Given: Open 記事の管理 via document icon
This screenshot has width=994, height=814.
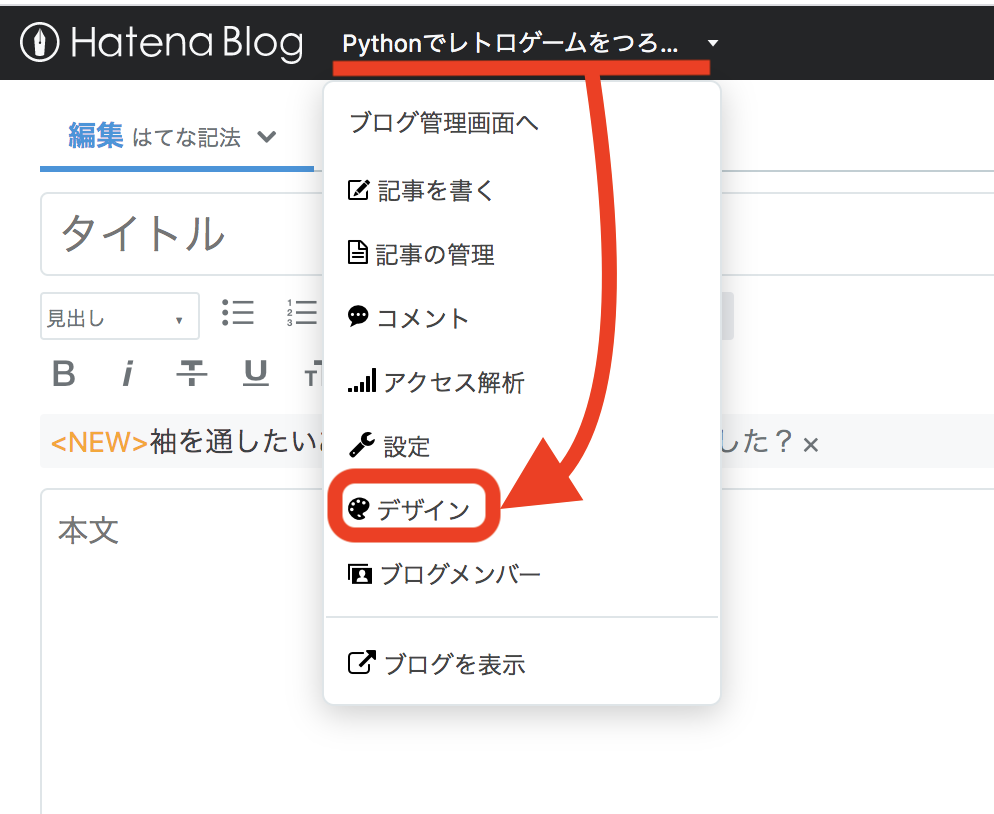Looking at the screenshot, I should point(360,254).
